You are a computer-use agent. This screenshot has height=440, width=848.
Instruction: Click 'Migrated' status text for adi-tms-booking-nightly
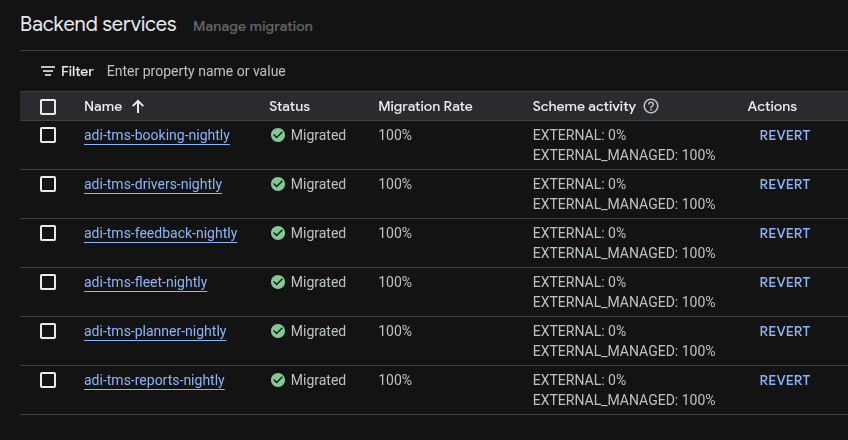[x=318, y=135]
